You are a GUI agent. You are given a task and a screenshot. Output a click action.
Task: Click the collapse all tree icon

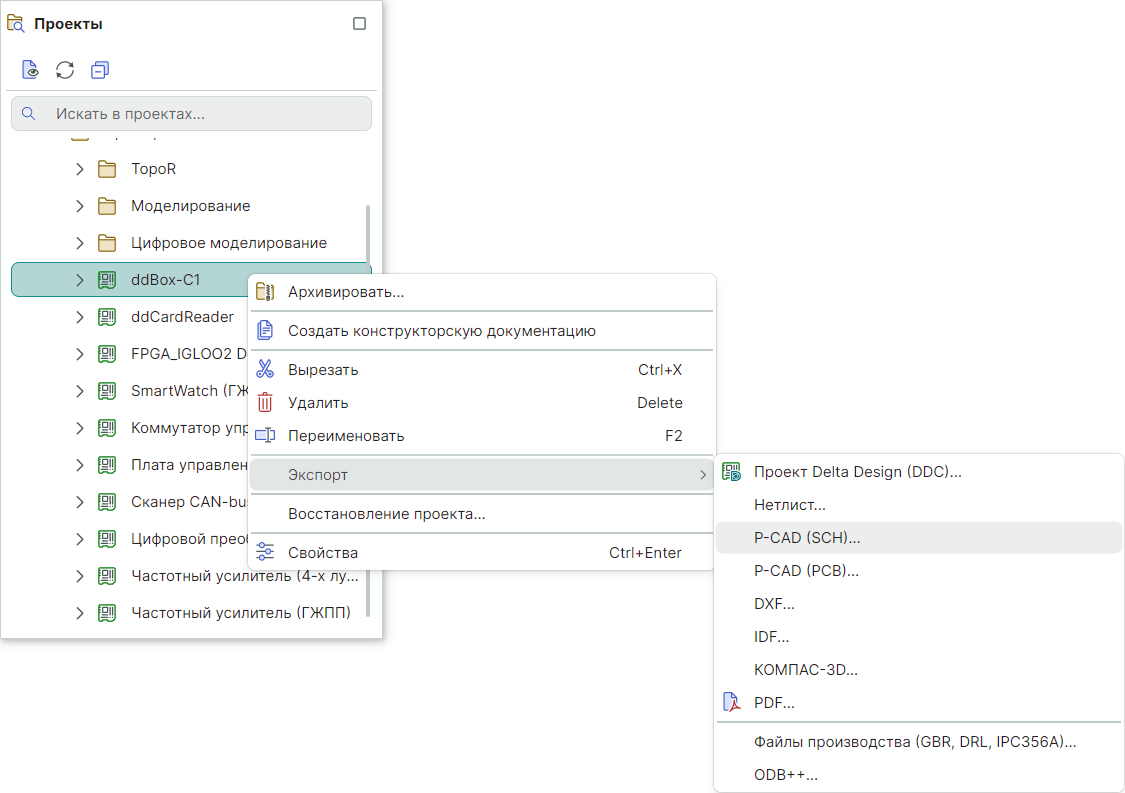click(x=99, y=70)
